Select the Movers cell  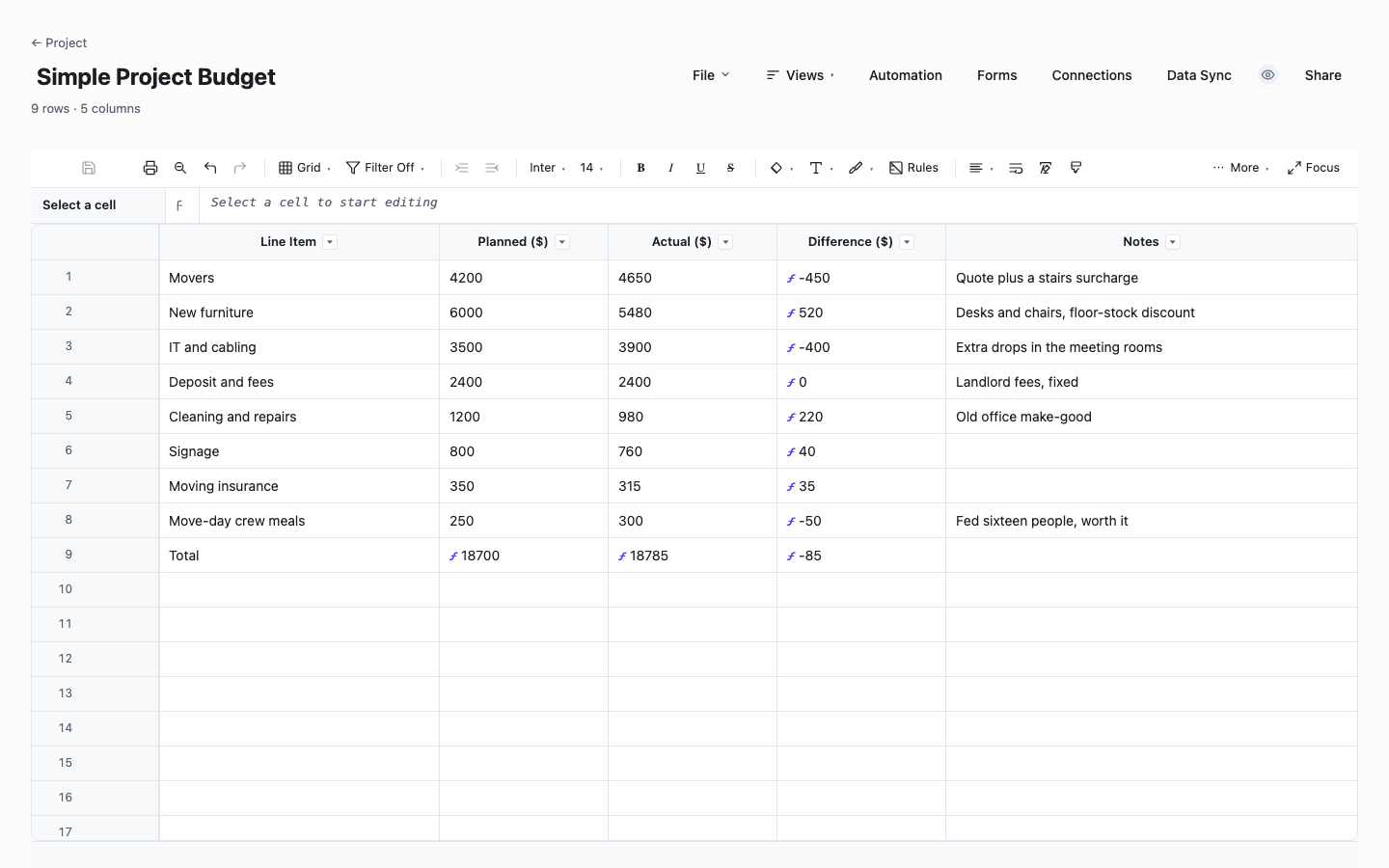(x=299, y=278)
